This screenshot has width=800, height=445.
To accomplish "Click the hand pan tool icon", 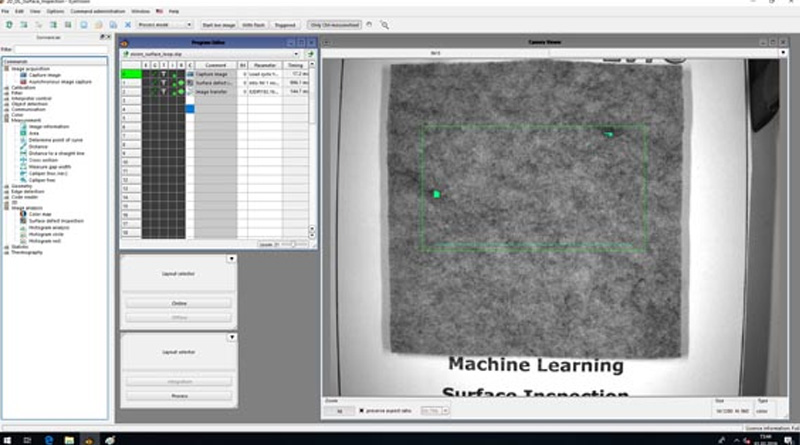I will (x=370, y=24).
